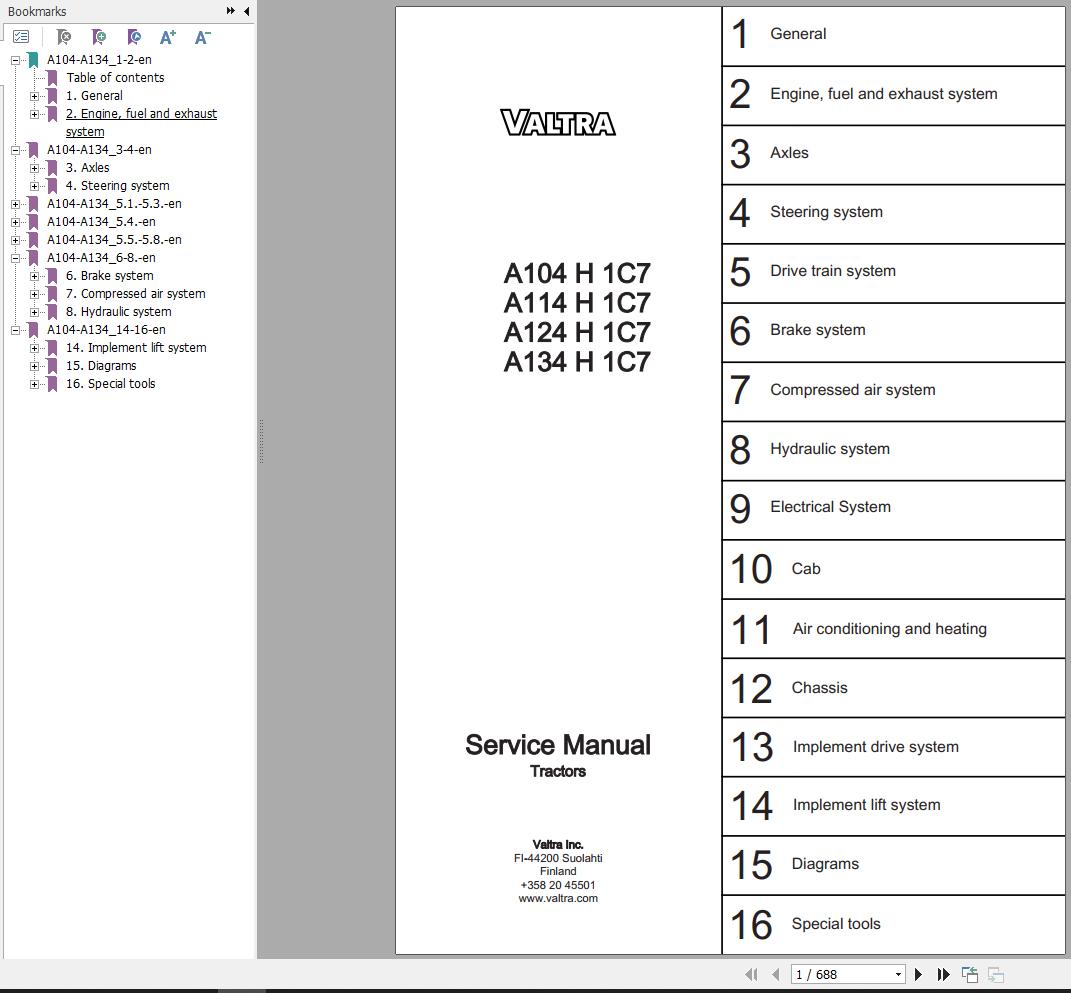Open the page number dropdown arrow
1071x993 pixels.
click(x=899, y=975)
